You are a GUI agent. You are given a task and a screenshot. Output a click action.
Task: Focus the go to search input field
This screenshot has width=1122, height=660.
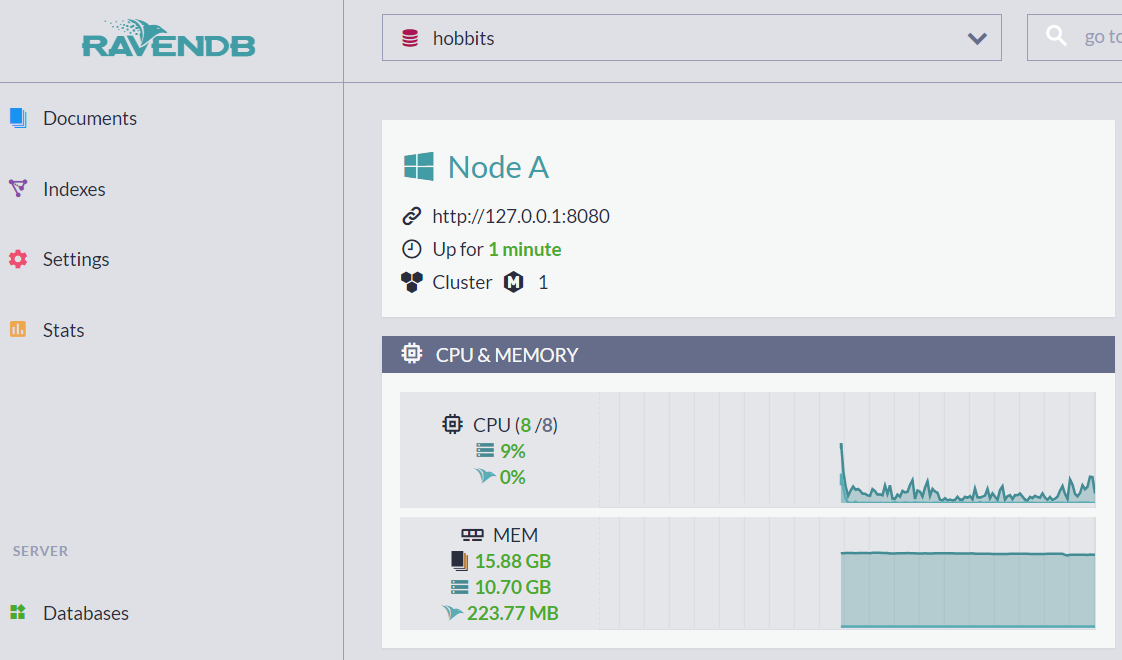pos(1075,37)
